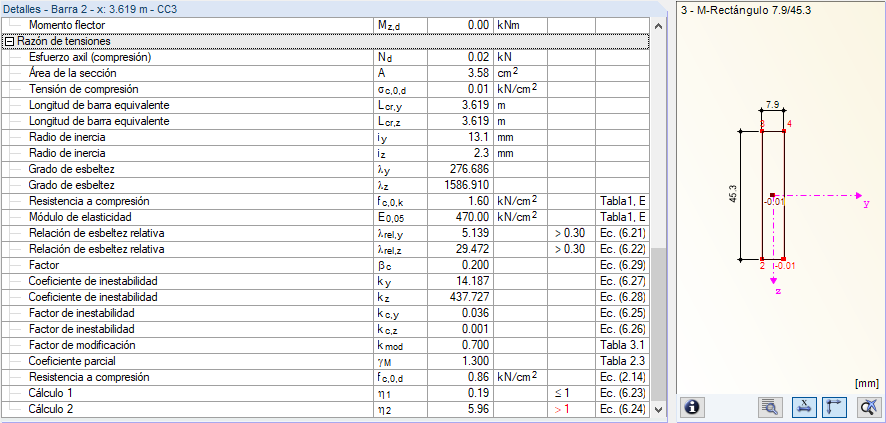The height and width of the screenshot is (423, 886).
Task: Click the η1 value 0.19
Action: (x=480, y=393)
